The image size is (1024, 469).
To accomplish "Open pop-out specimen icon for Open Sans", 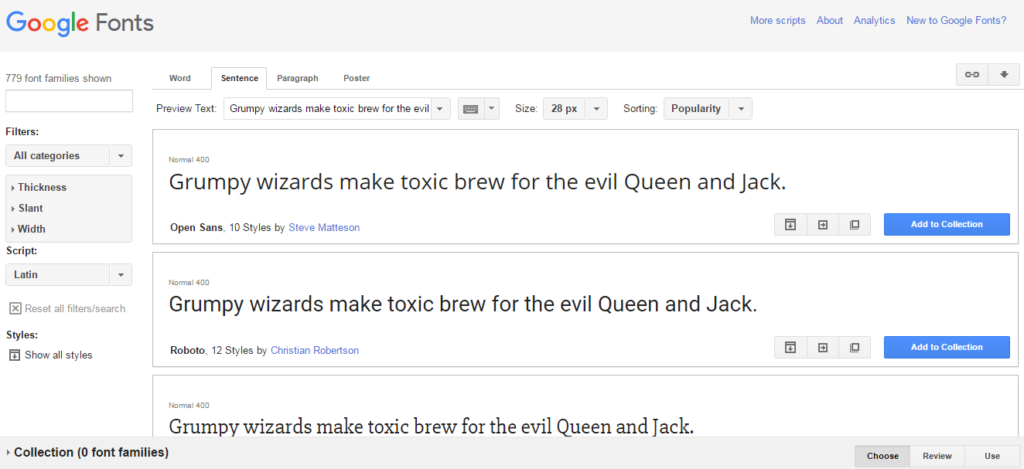I will [854, 224].
